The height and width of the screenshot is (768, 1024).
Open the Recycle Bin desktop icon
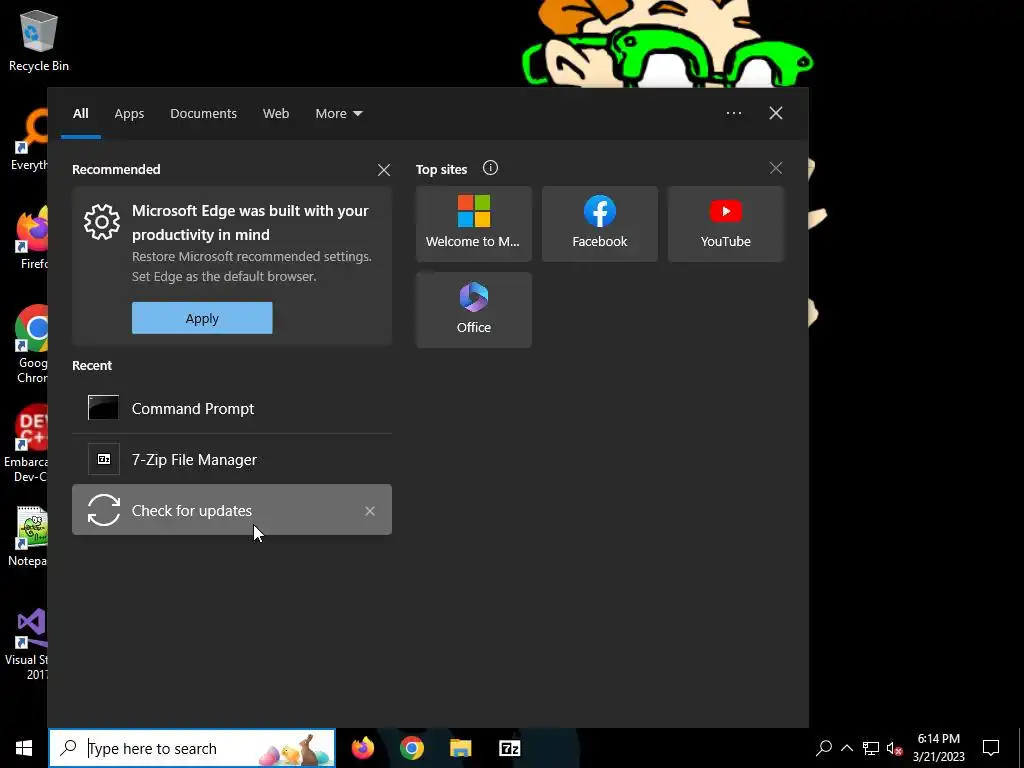(39, 40)
